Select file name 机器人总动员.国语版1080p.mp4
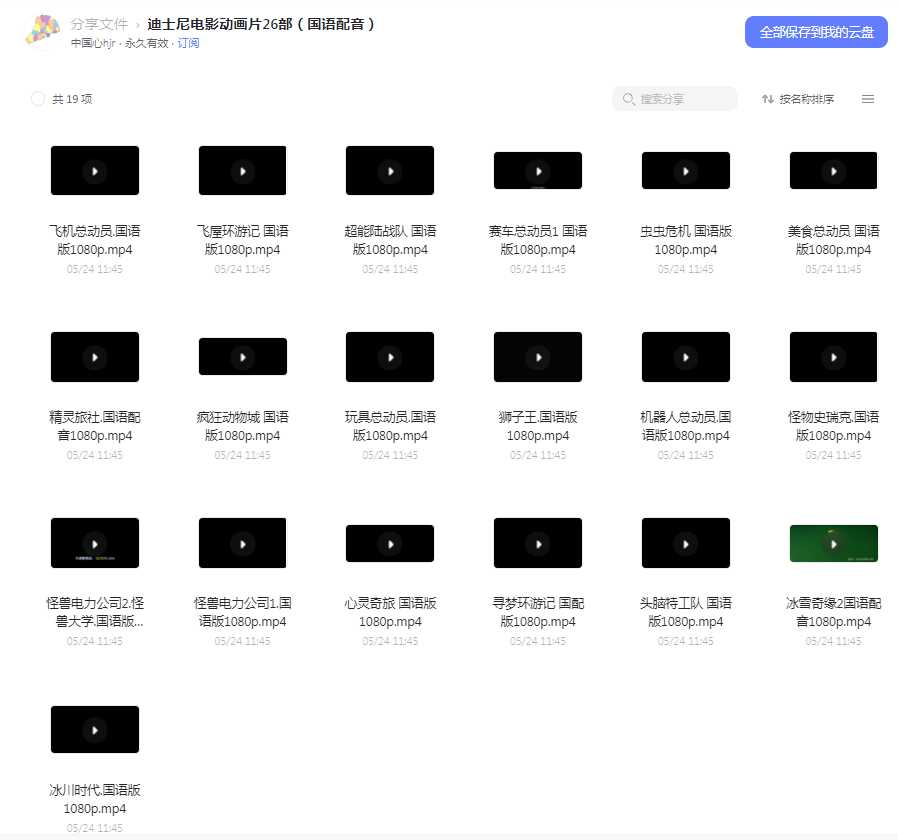The image size is (898, 840). click(686, 426)
